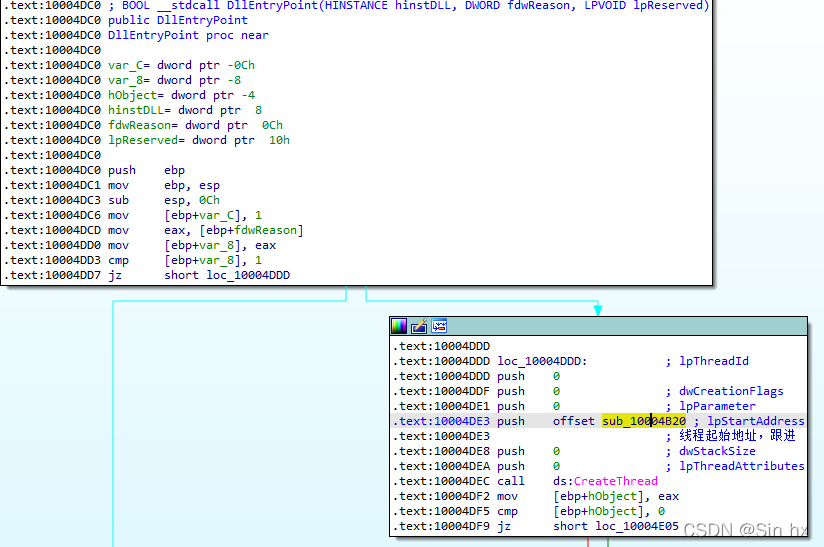
Task: Click the dwCreationFlags comment
Action: (x=724, y=391)
